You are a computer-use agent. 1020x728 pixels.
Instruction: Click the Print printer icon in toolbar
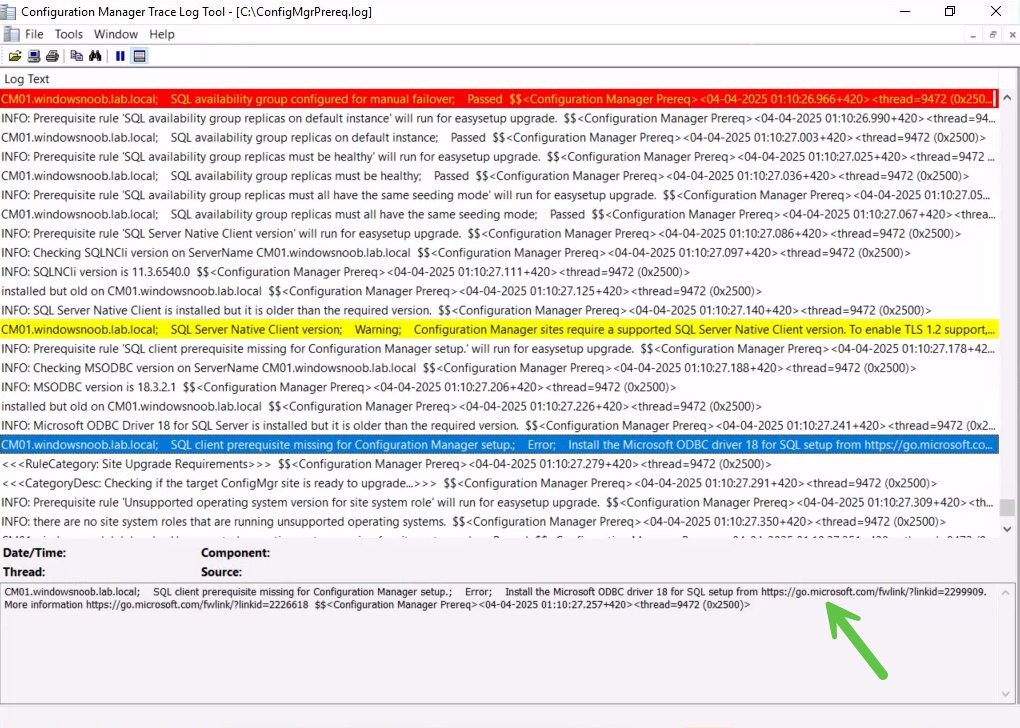[52, 56]
